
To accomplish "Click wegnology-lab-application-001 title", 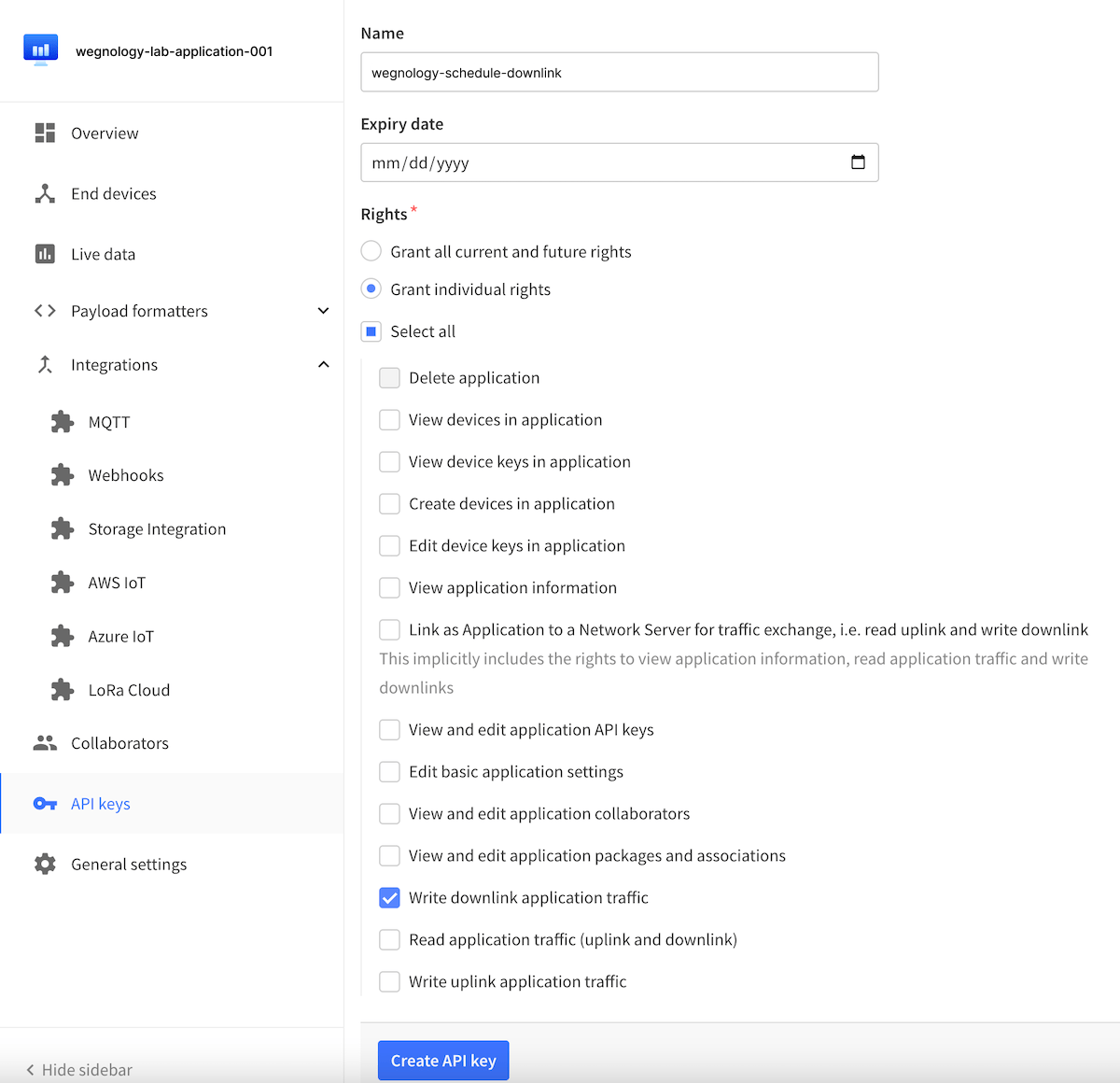I will click(x=175, y=51).
